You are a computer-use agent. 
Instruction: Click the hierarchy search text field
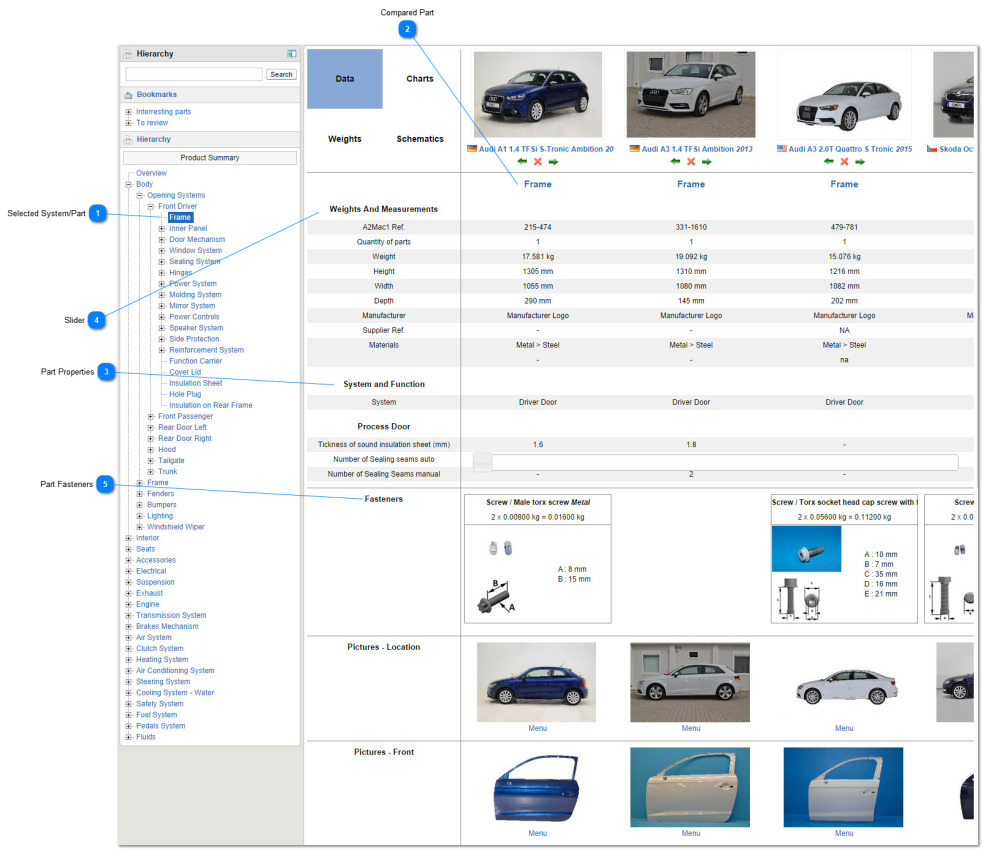[194, 74]
